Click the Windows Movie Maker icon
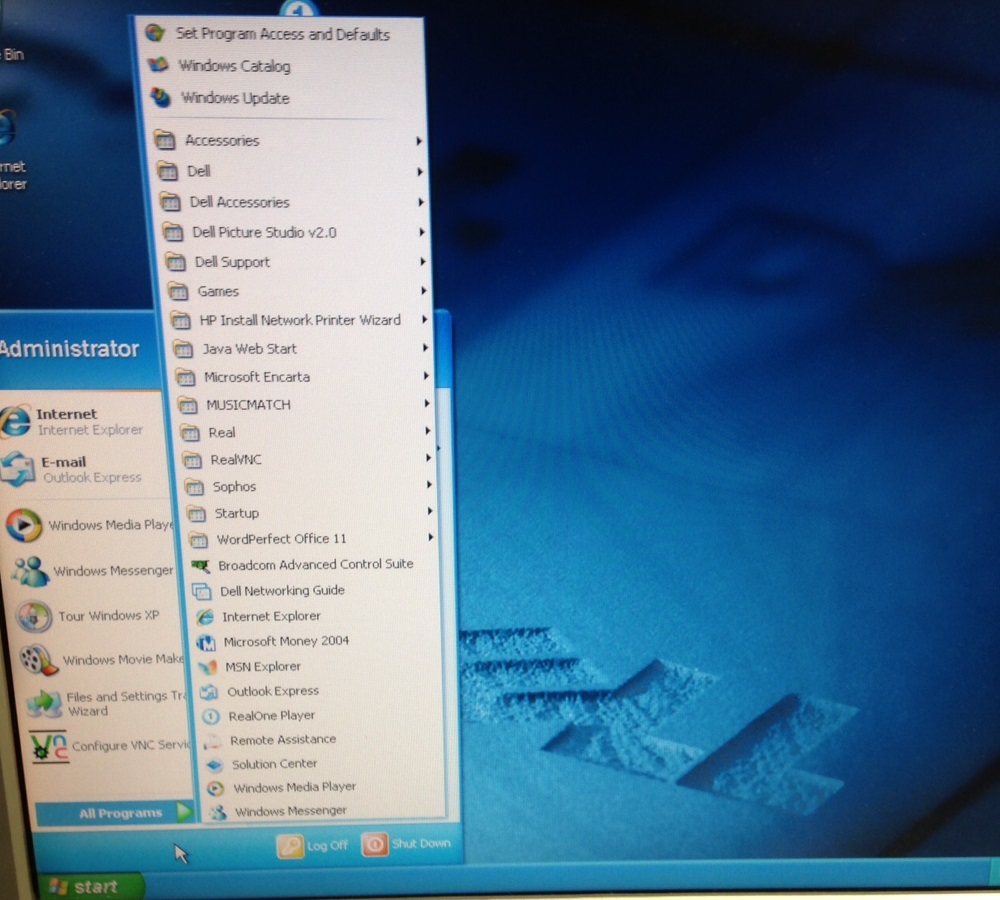The width and height of the screenshot is (1000, 900). pos(38,659)
